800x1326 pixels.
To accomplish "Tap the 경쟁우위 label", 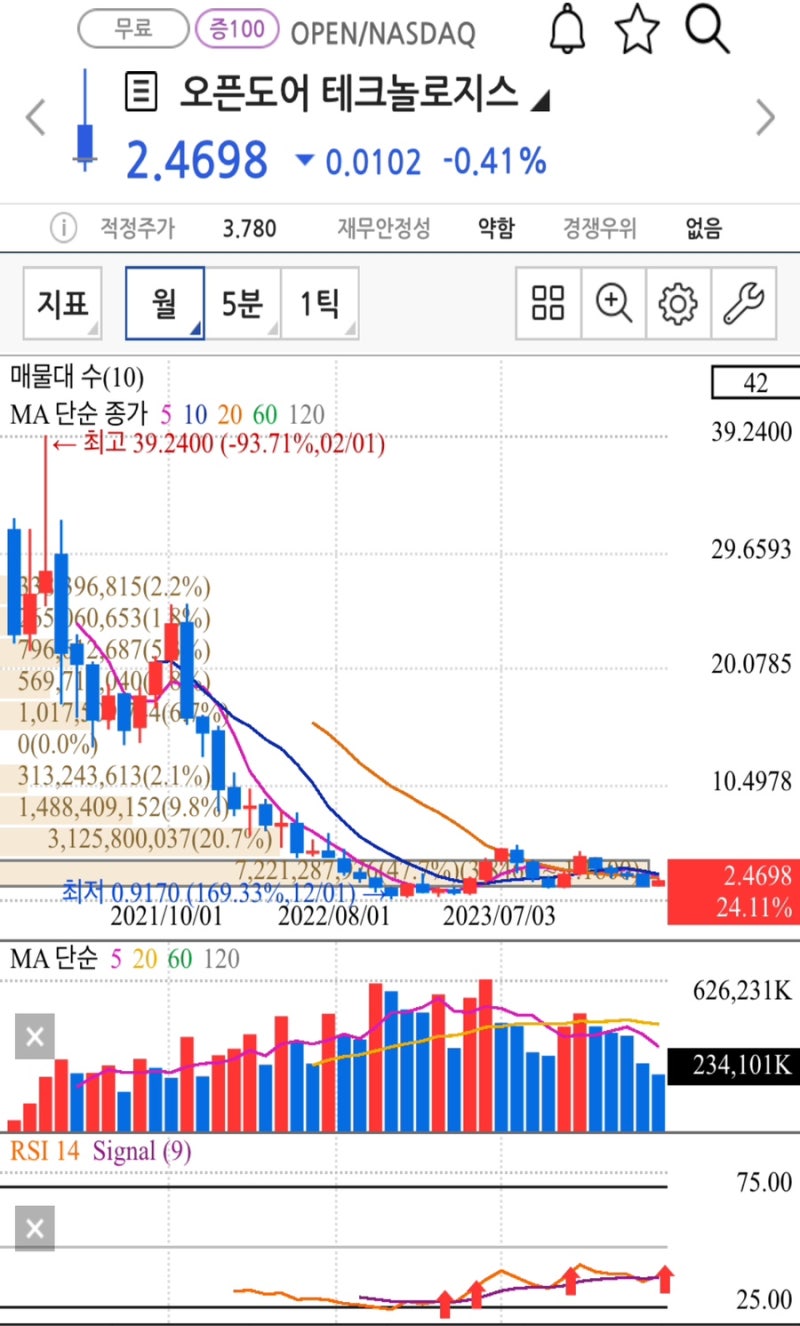I will click(x=600, y=229).
